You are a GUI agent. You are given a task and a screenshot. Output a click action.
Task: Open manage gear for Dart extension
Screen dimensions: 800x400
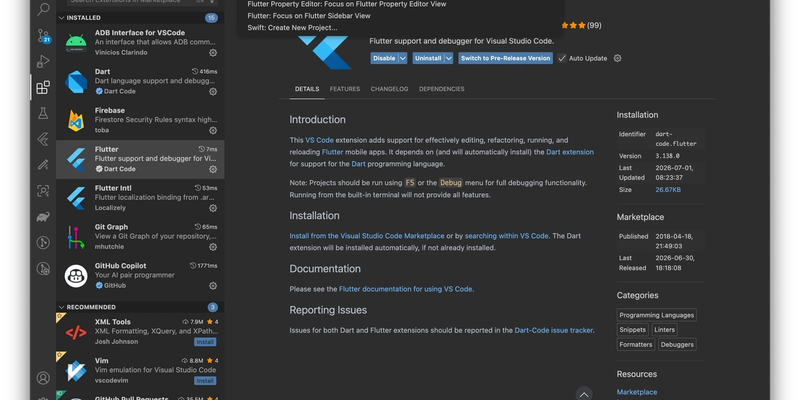[213, 91]
